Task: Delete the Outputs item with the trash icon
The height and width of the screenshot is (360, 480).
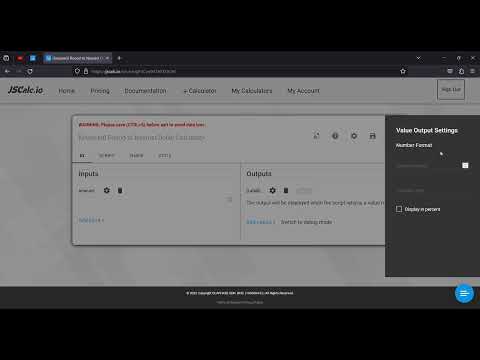Action: [286, 190]
